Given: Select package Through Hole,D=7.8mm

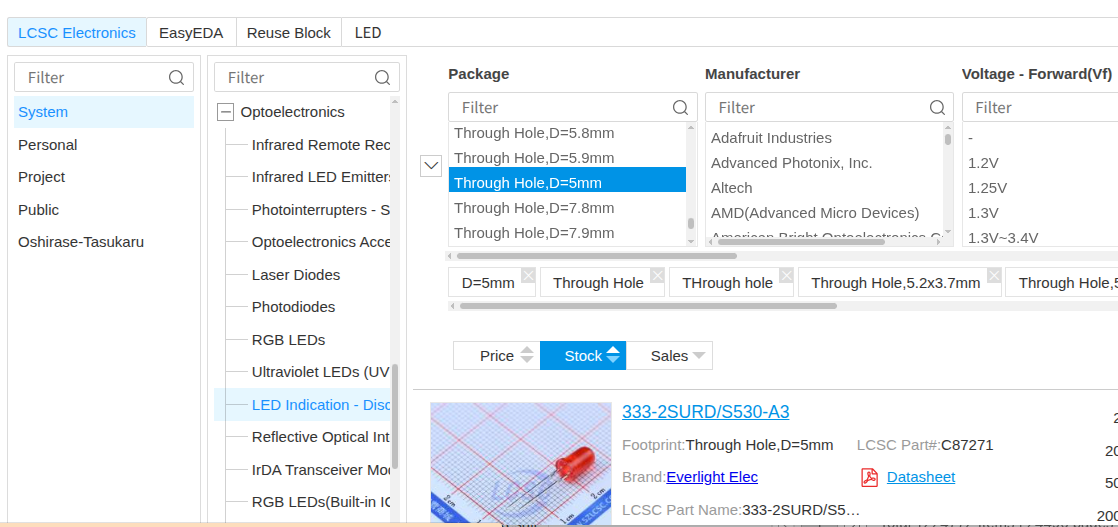Looking at the screenshot, I should (568, 208).
